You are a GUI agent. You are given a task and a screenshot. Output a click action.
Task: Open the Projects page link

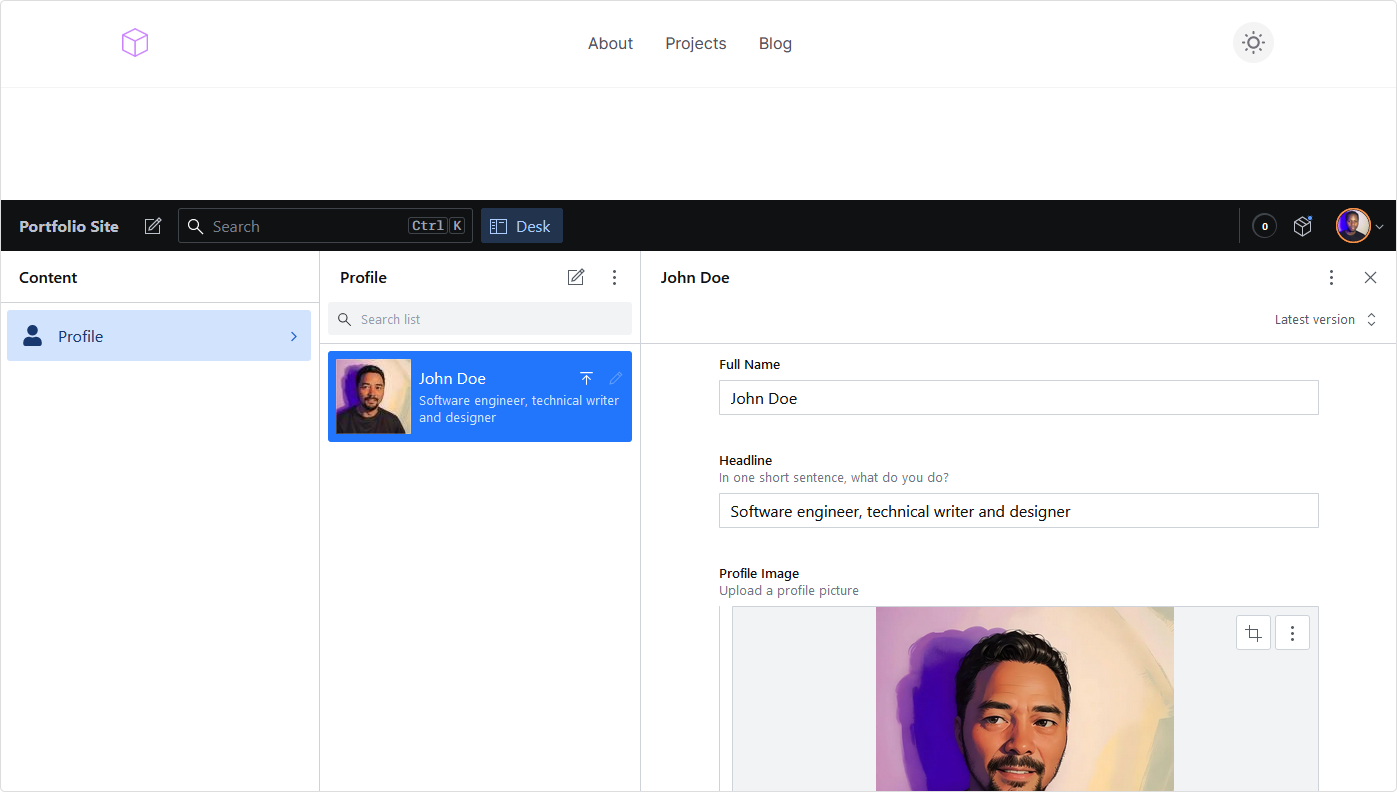pyautogui.click(x=696, y=43)
